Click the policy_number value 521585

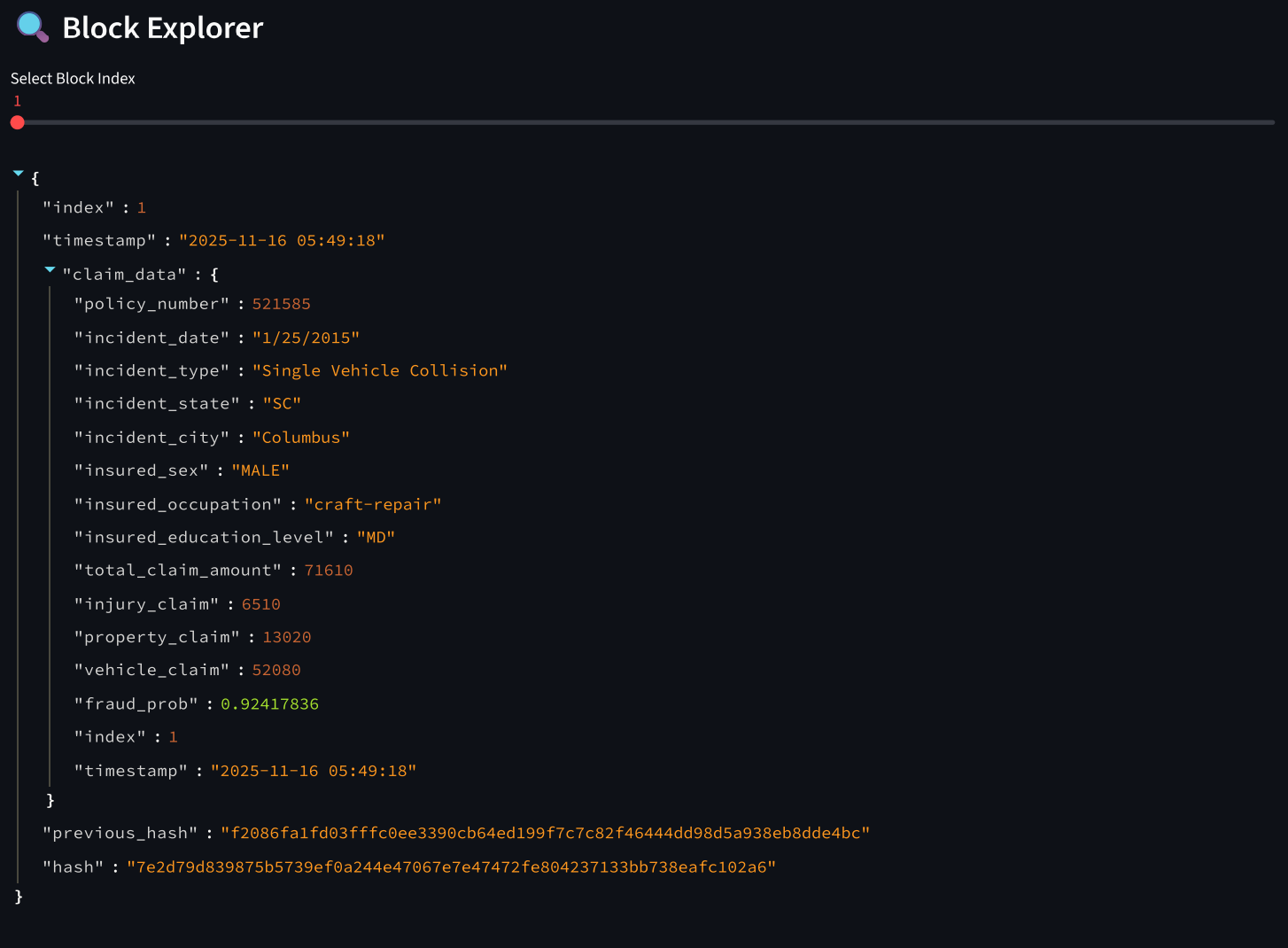pyautogui.click(x=281, y=304)
